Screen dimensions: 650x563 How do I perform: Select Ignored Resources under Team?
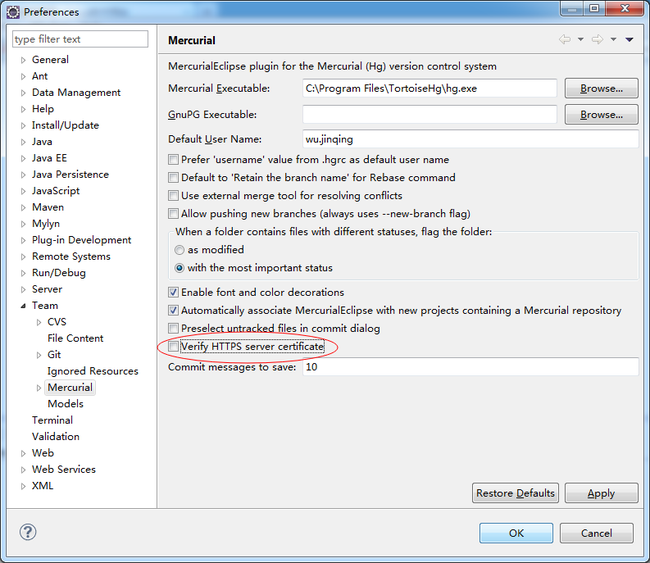(92, 371)
